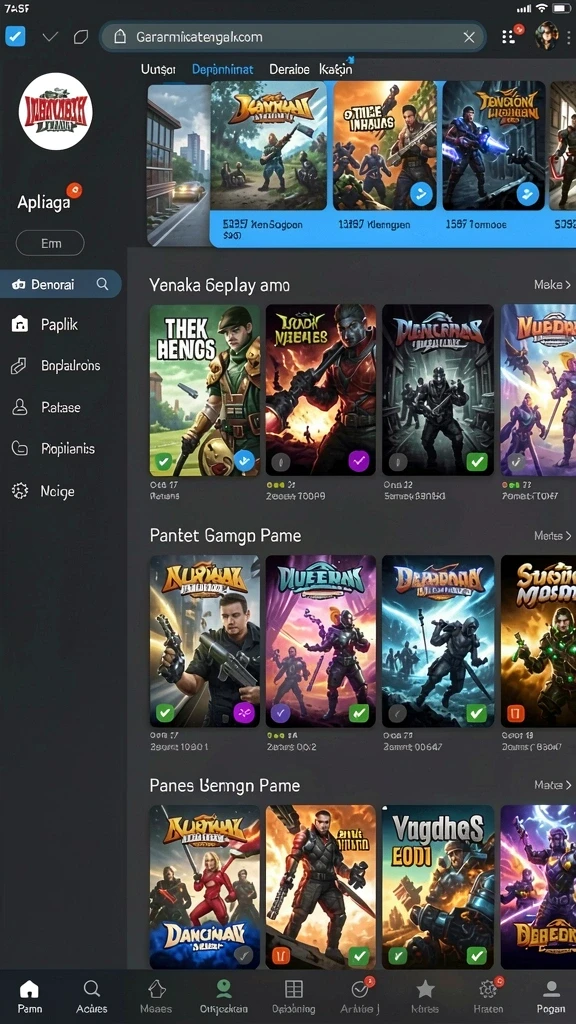The width and height of the screenshot is (576, 1024).
Task: Open the Noige gear icon
Action: (20, 491)
